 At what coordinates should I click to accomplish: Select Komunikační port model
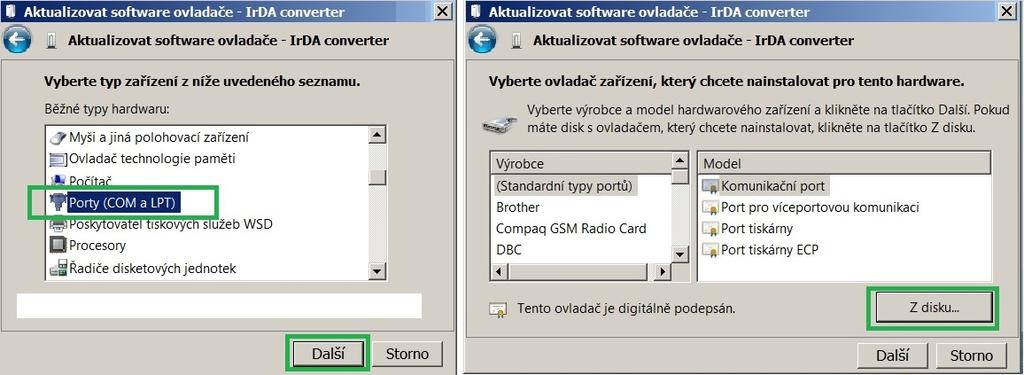[773, 186]
